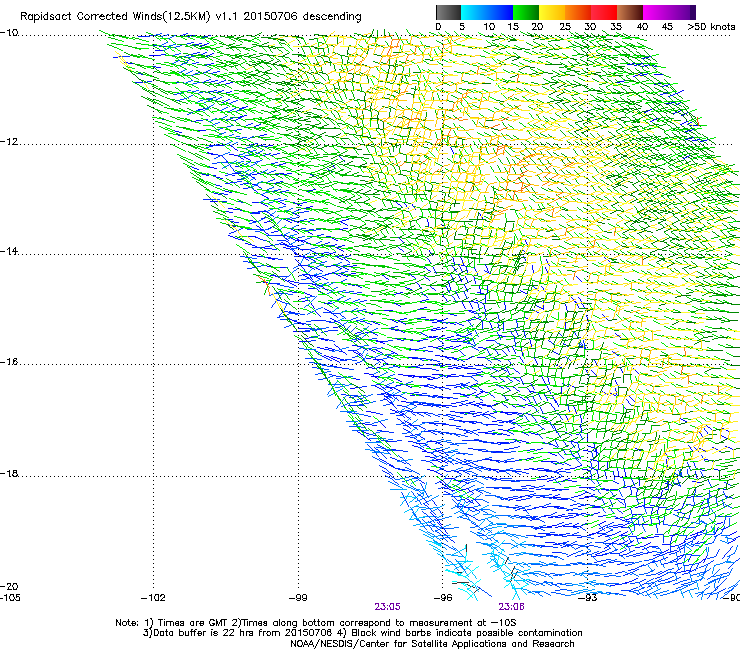The height and width of the screenshot is (650, 740).
Task: Click the yellow 20–25 knots legend swatch
Action: pos(552,12)
